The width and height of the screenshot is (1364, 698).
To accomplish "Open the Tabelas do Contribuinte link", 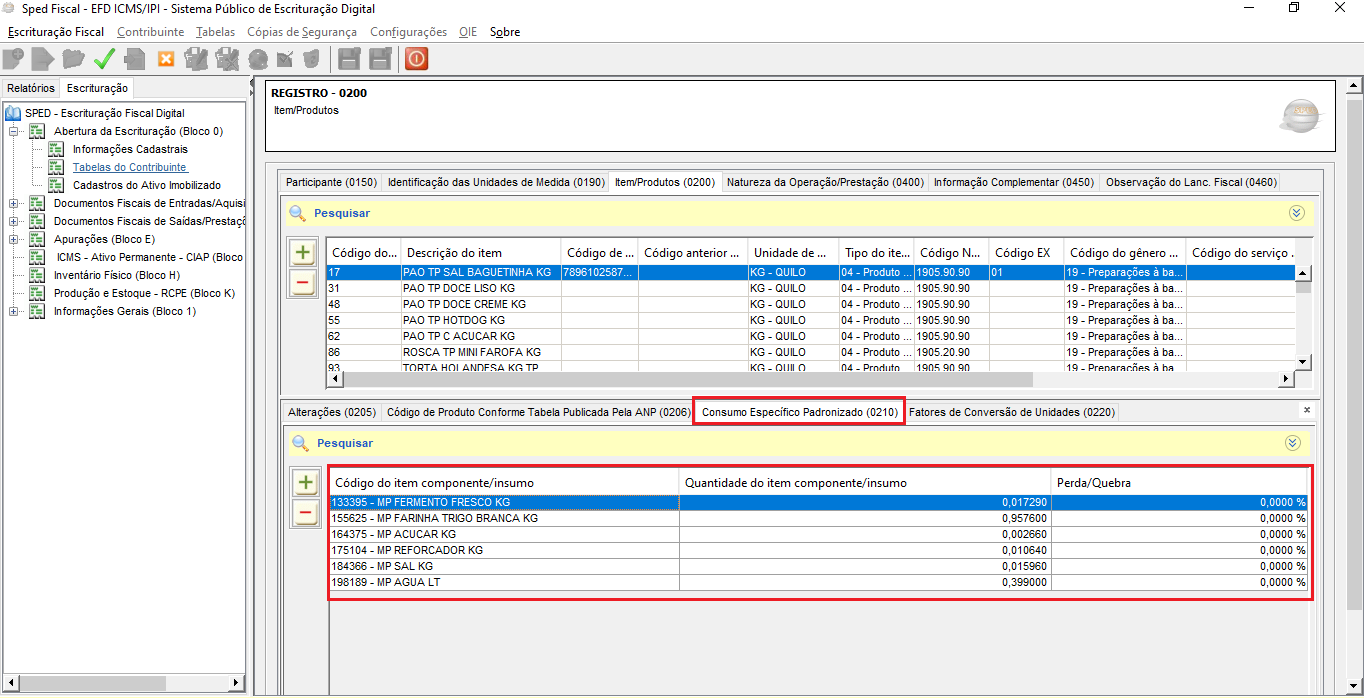I will tap(130, 167).
